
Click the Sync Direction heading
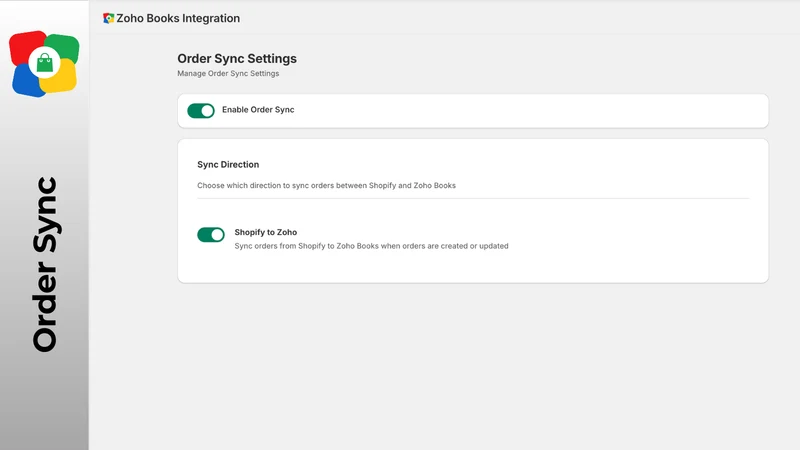tap(228, 164)
